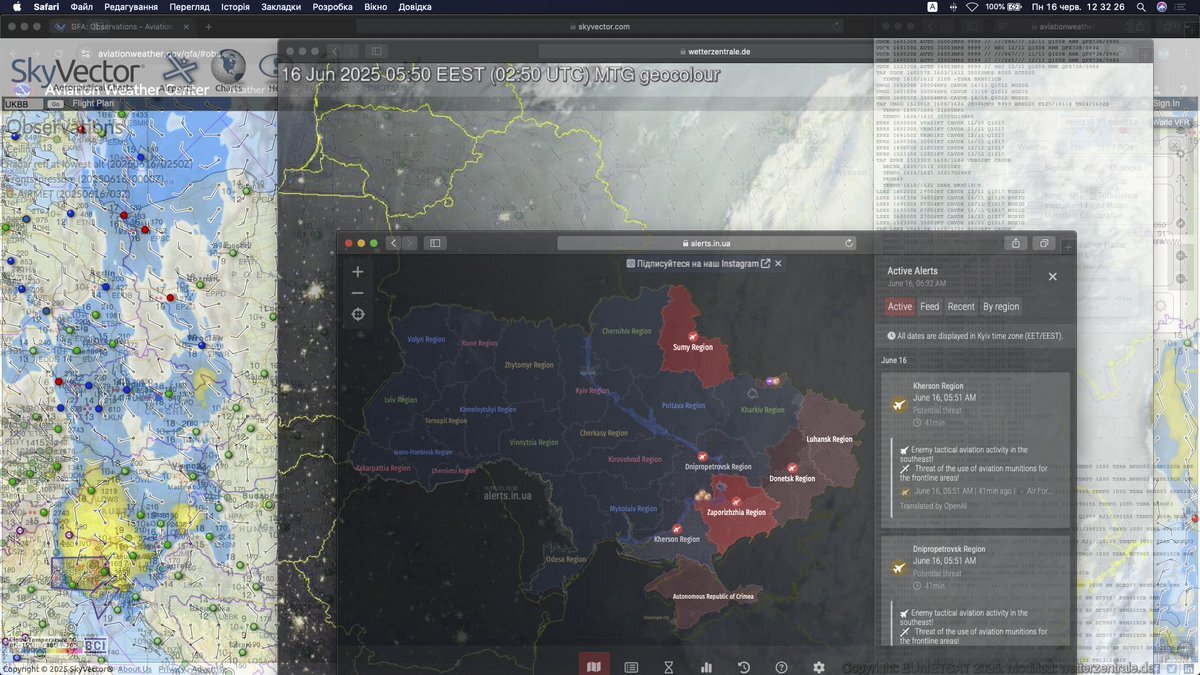Open the help question mark icon

click(x=781, y=667)
